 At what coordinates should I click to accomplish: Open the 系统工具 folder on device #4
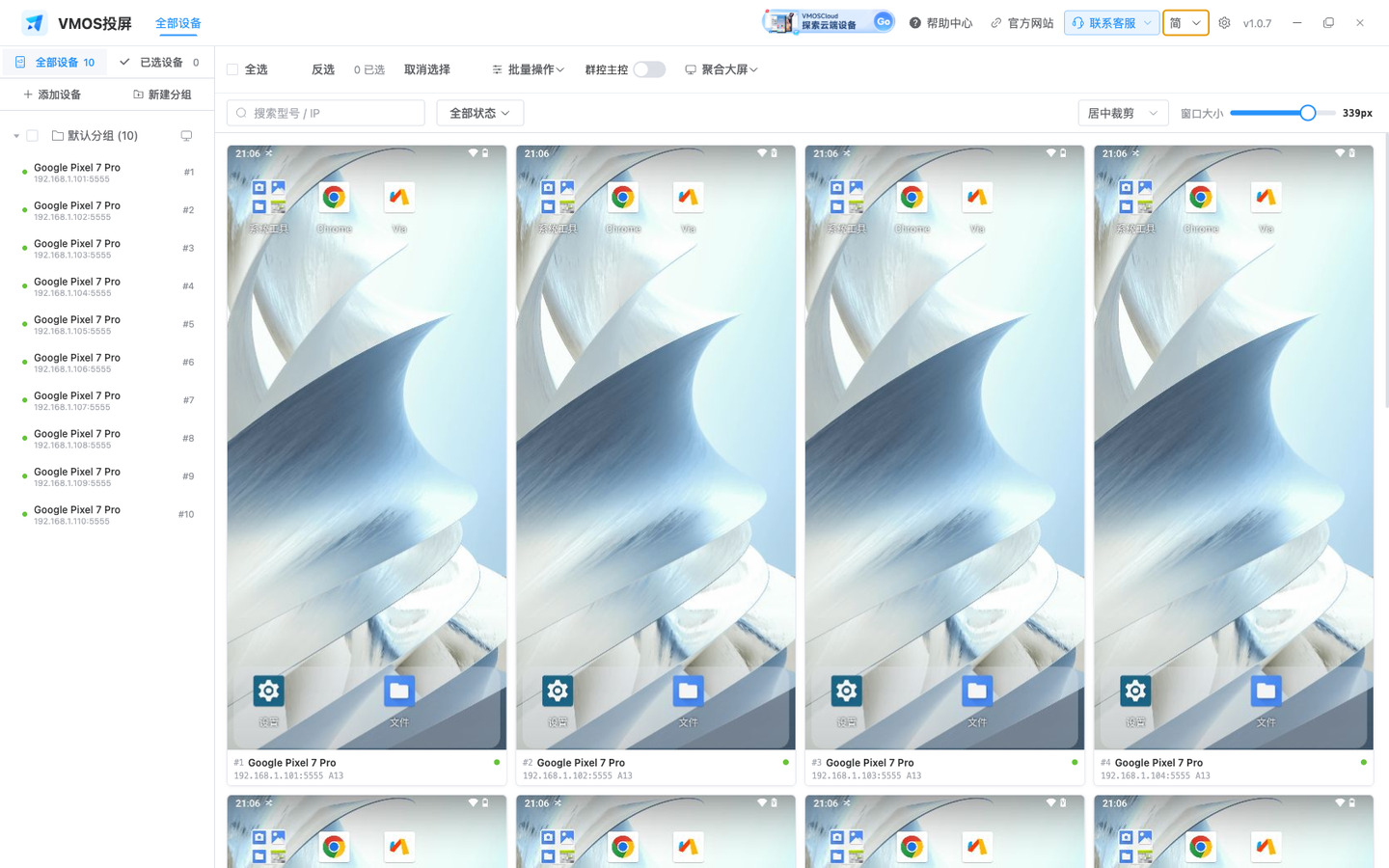pos(1135,198)
